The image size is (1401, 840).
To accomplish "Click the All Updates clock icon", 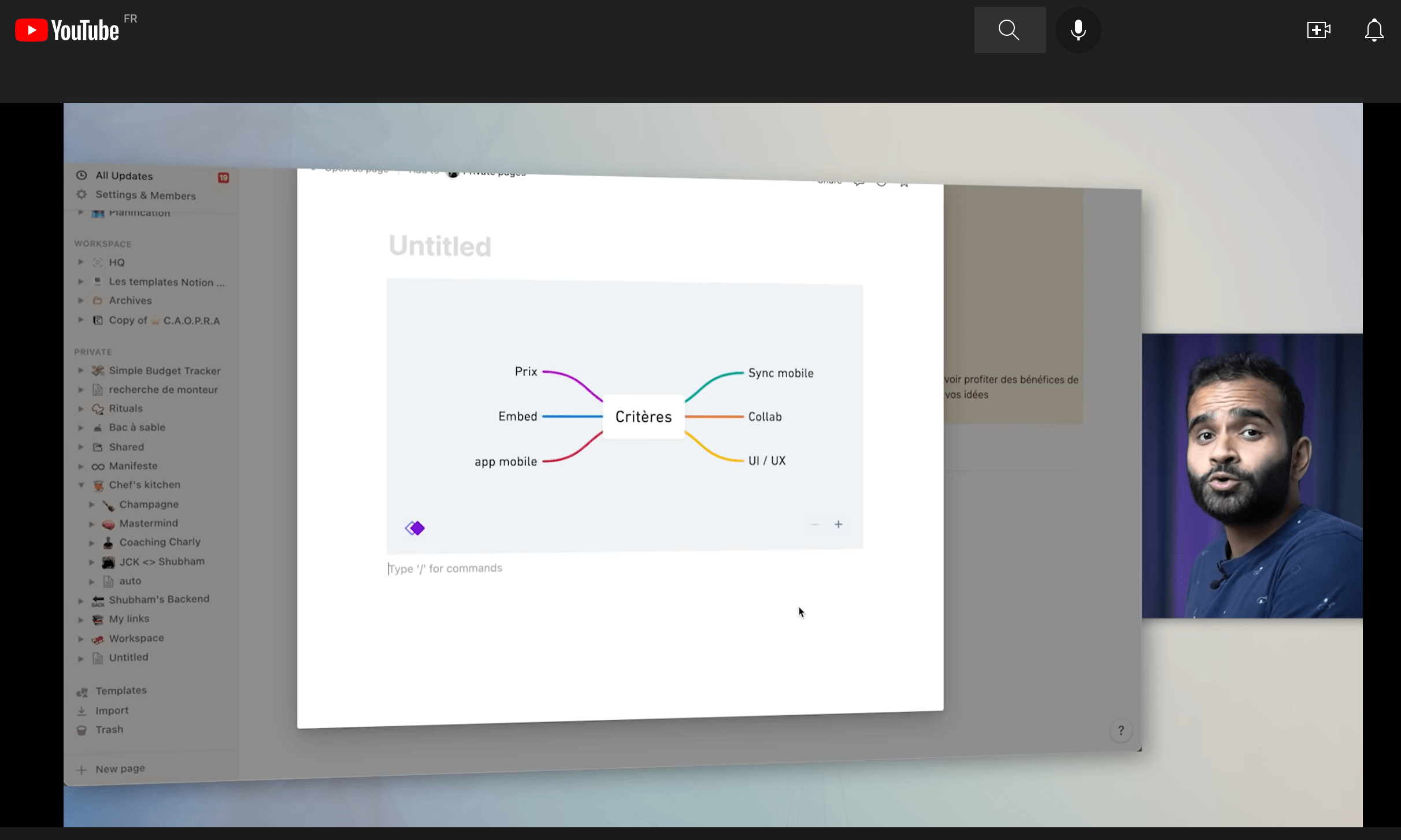I will point(81,175).
